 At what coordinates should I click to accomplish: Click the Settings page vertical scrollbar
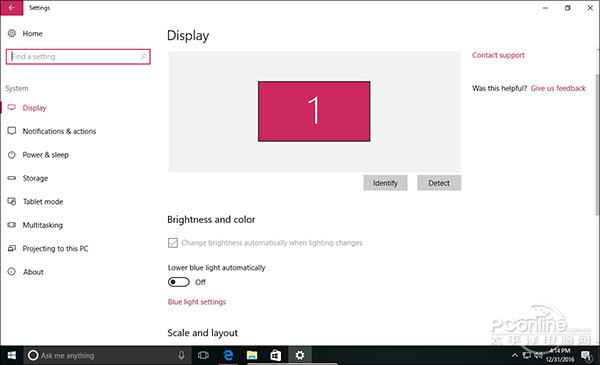597,144
